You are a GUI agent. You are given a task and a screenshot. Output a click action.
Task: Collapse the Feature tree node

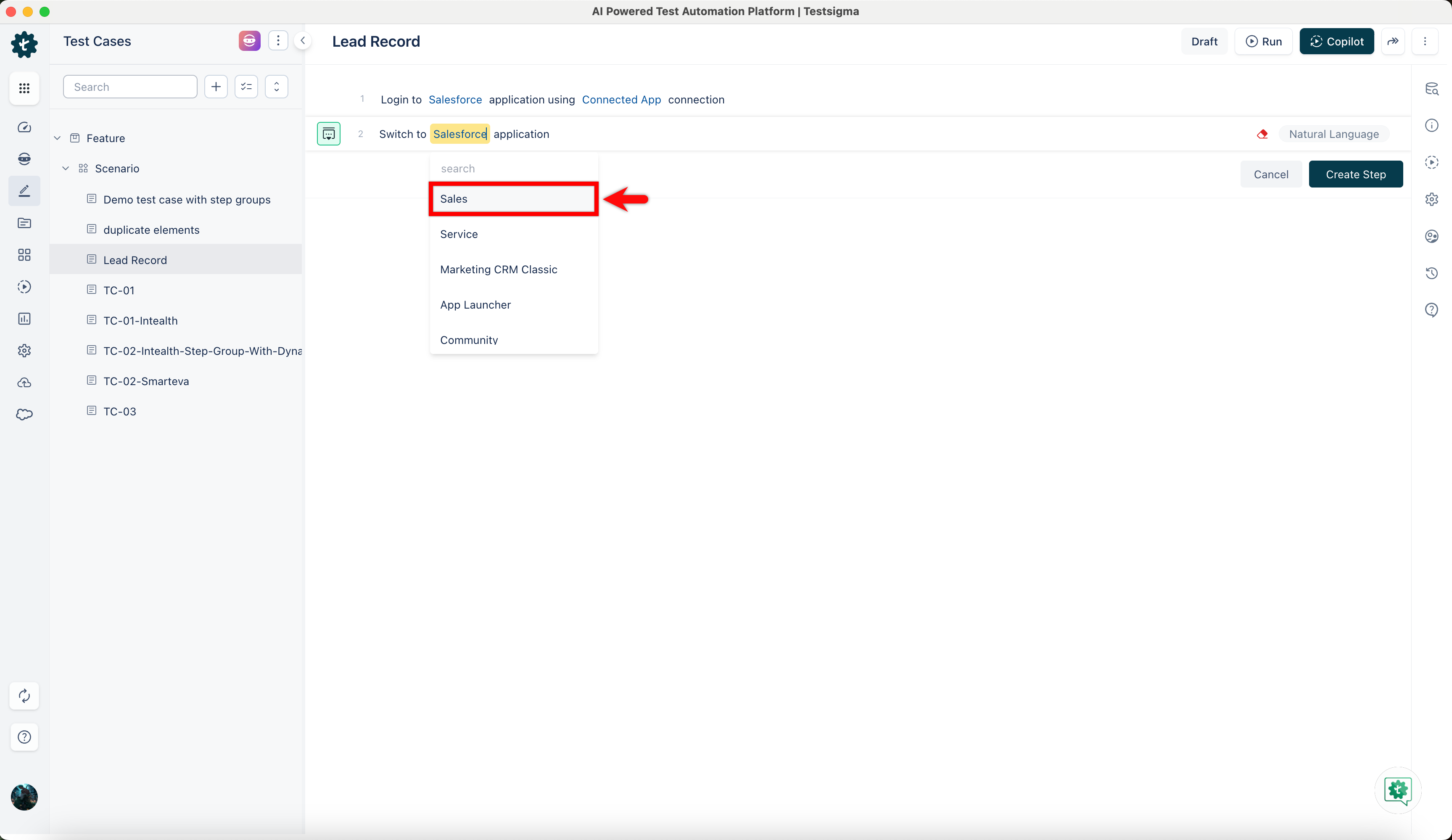coord(58,138)
